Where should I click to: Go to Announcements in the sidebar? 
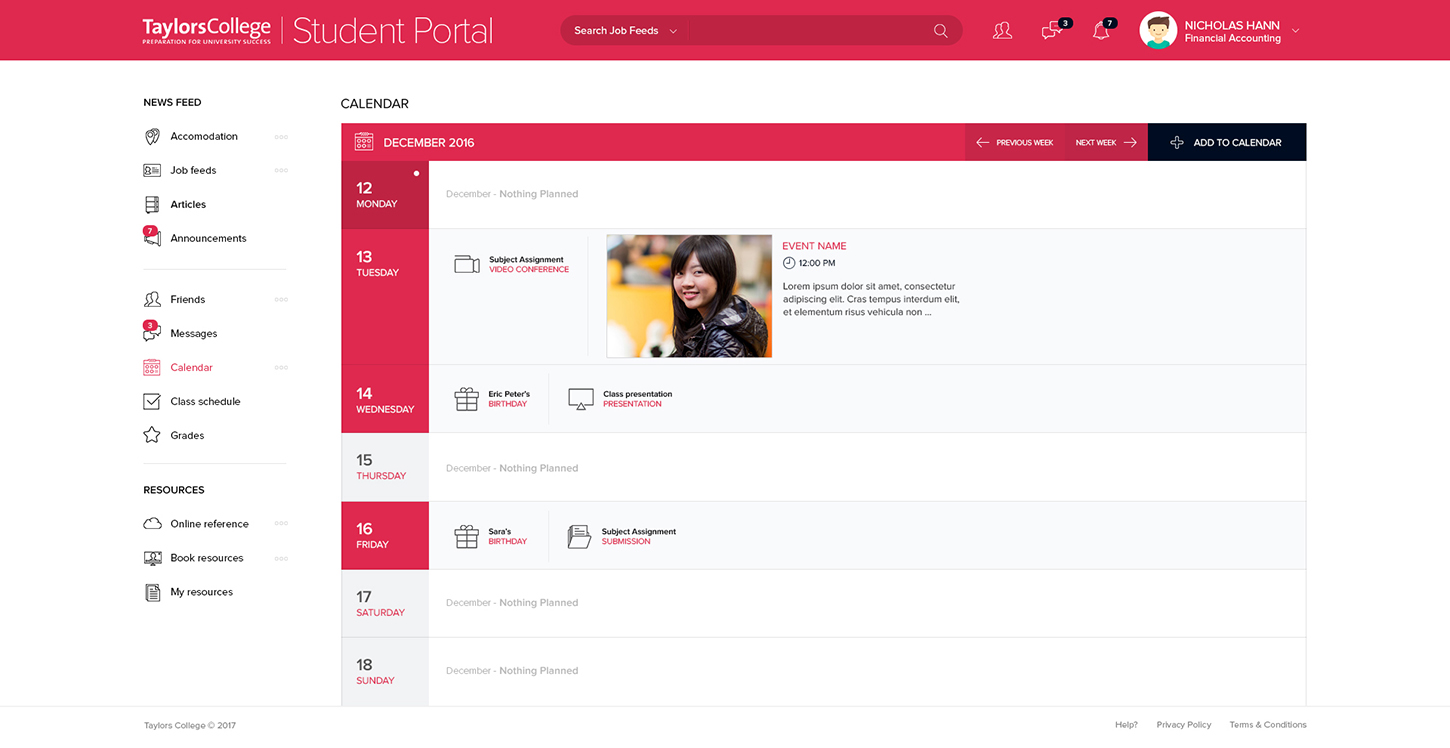[x=208, y=239]
